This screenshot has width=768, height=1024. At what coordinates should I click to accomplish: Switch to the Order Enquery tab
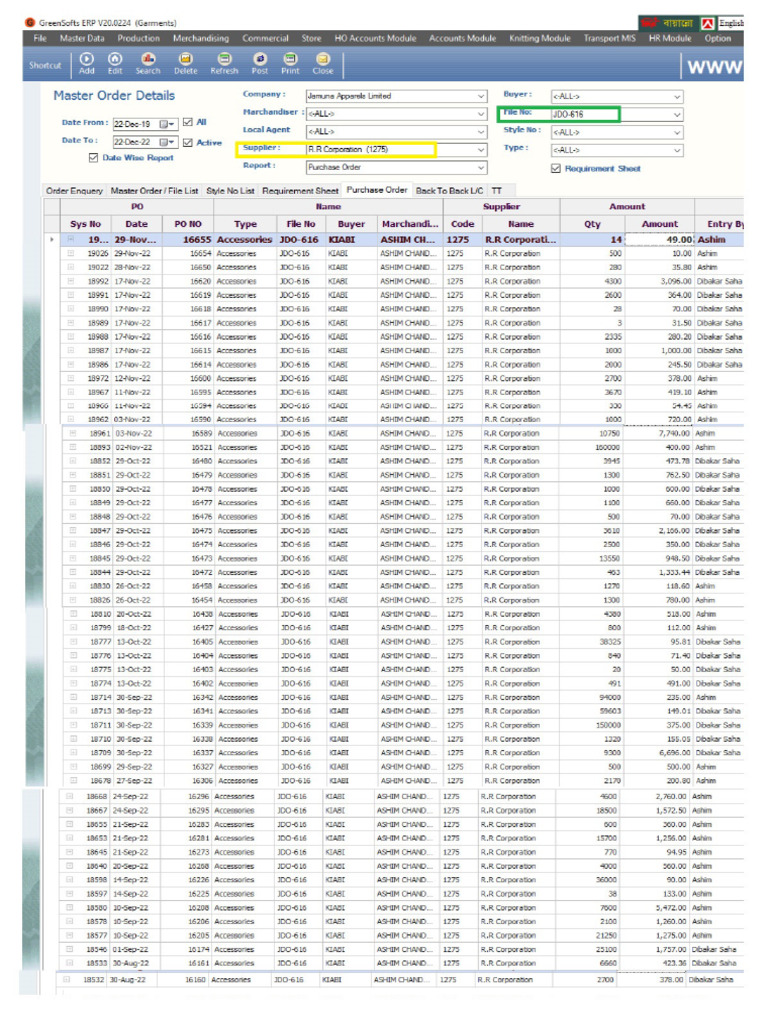pos(74,191)
